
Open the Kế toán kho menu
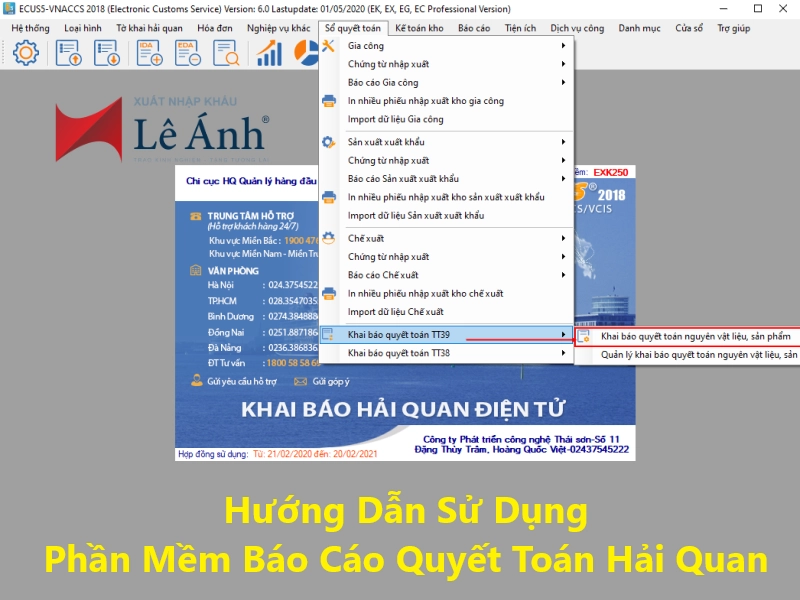[419, 28]
